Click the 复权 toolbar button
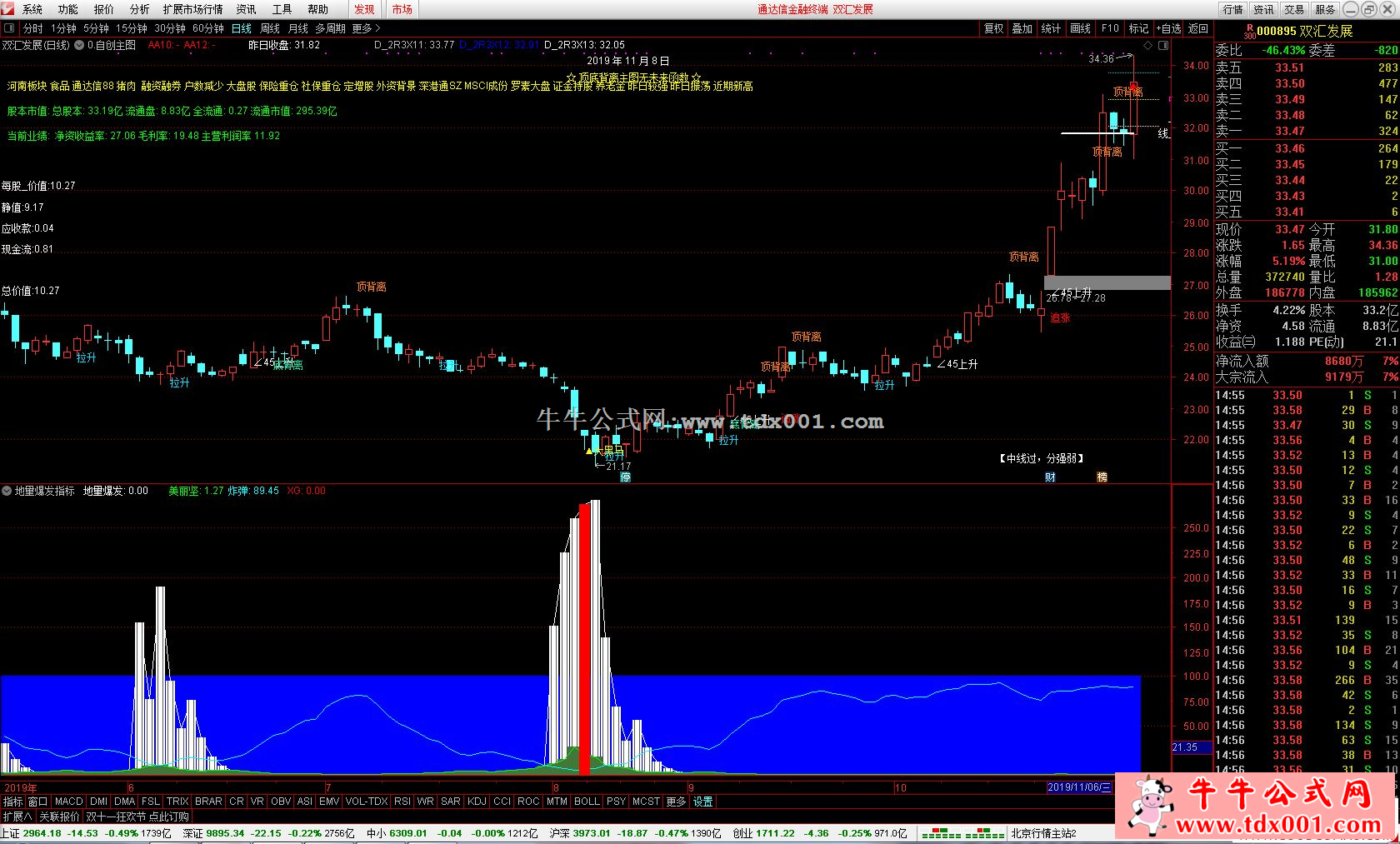This screenshot has width=1400, height=844. click(x=993, y=28)
